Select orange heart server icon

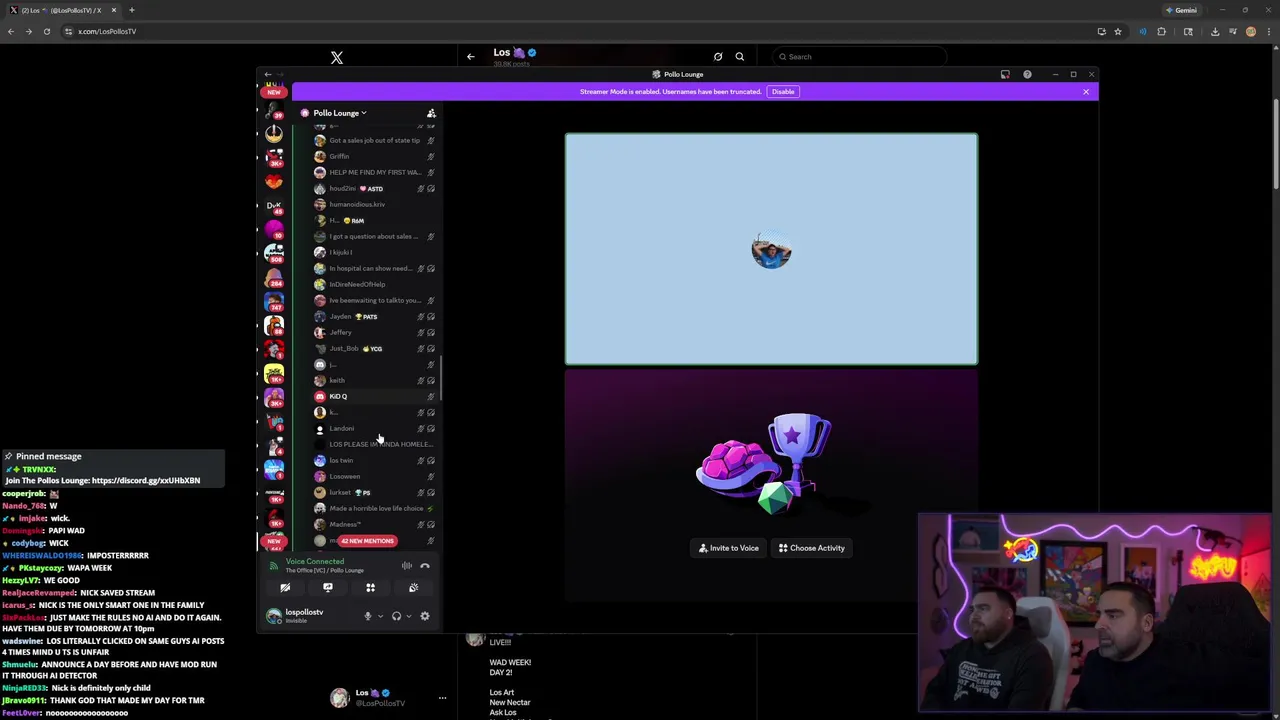[x=274, y=182]
